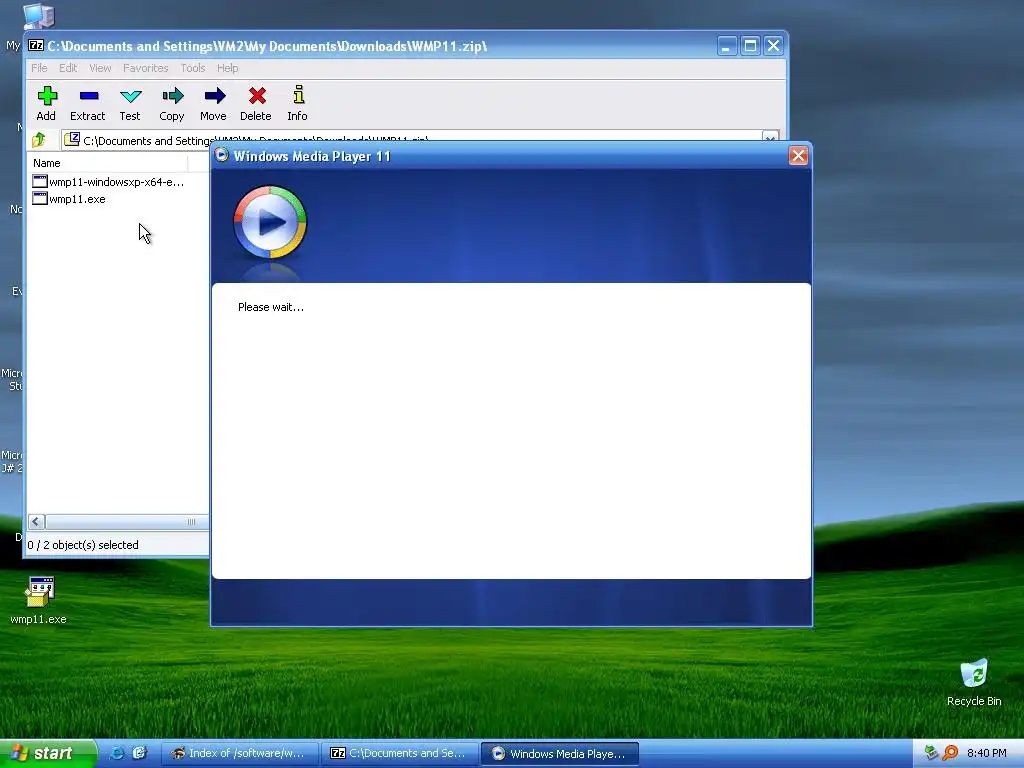Image resolution: width=1024 pixels, height=768 pixels.
Task: Click the Extract toolbar icon
Action: 88,103
